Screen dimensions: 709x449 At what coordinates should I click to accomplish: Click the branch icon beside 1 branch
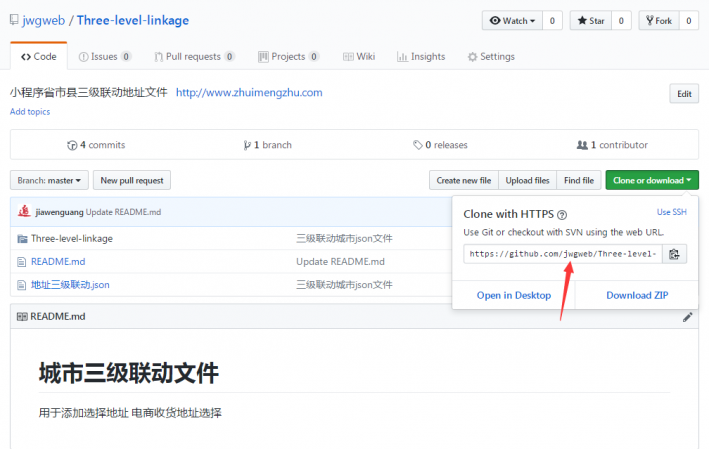coord(247,145)
